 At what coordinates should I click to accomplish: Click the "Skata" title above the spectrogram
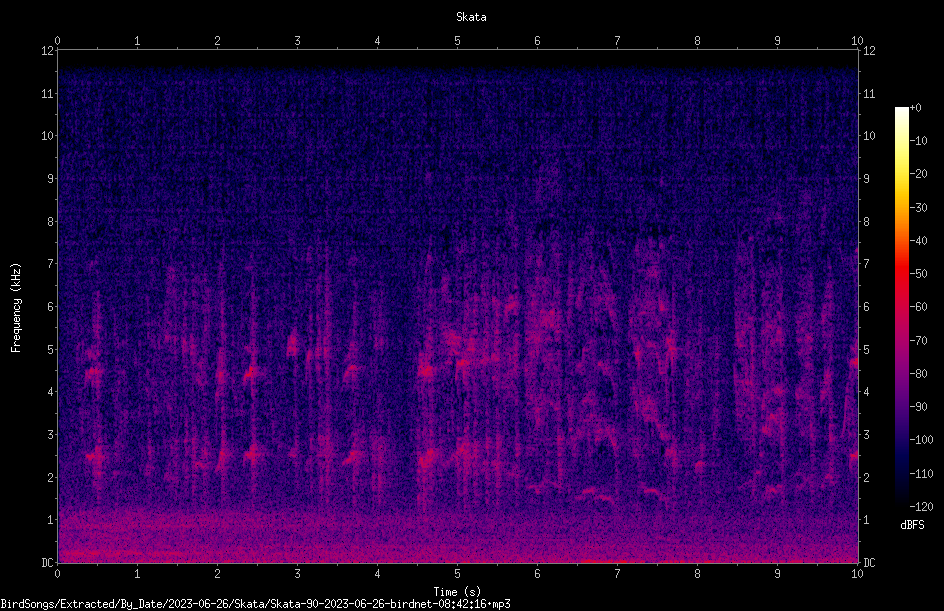coord(471,17)
